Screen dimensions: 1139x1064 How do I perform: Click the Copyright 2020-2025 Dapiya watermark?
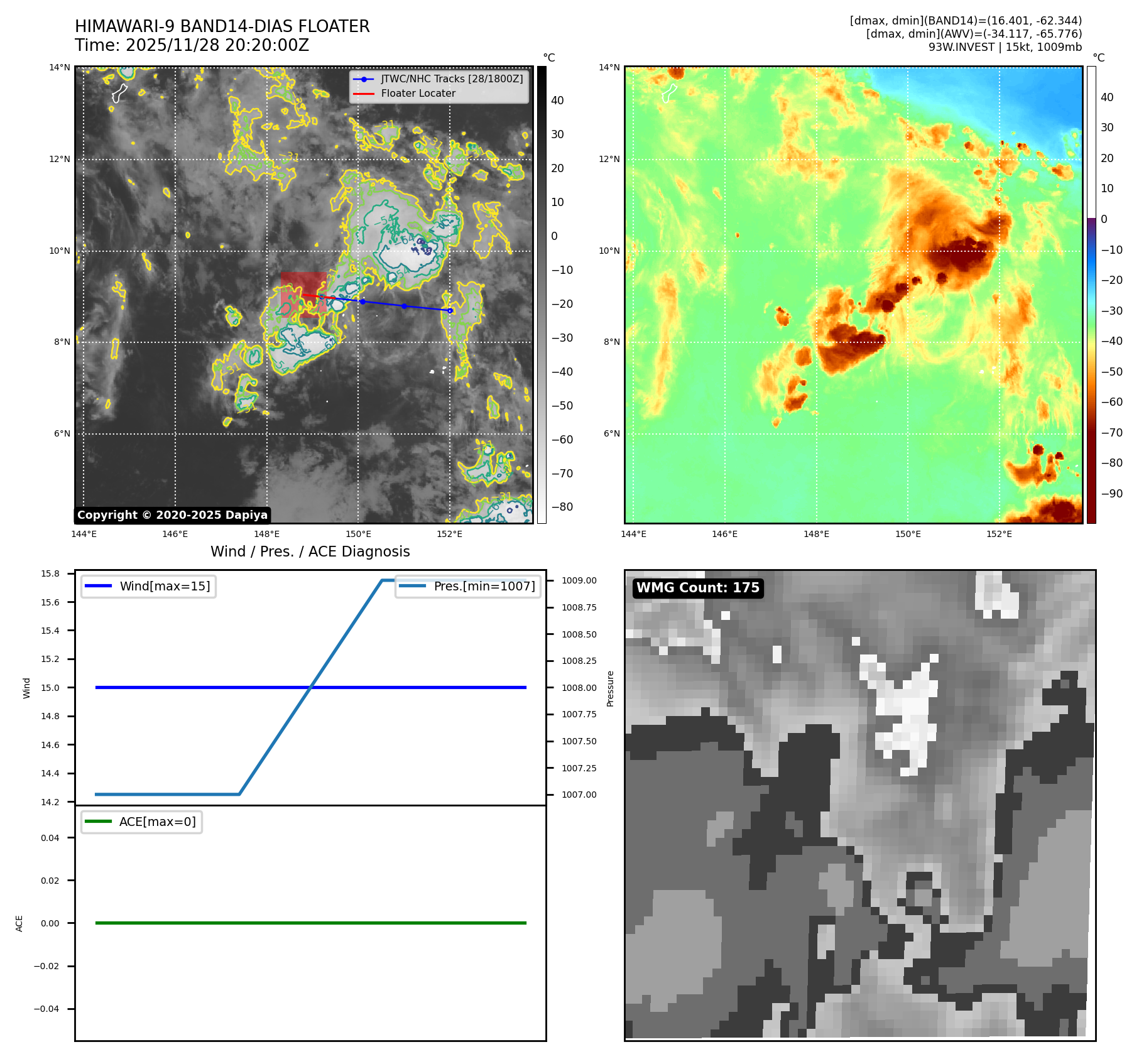[x=172, y=515]
